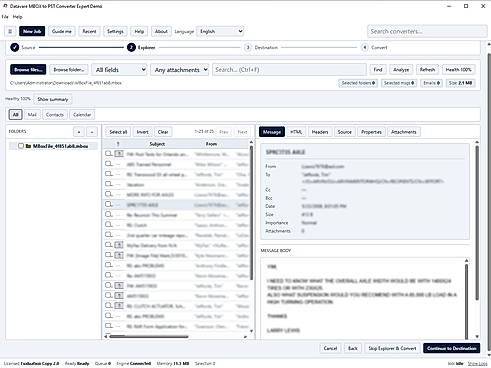Click the row icon for 2nd quarter car mileage
The width and height of the screenshot is (491, 368).
coord(108,235)
